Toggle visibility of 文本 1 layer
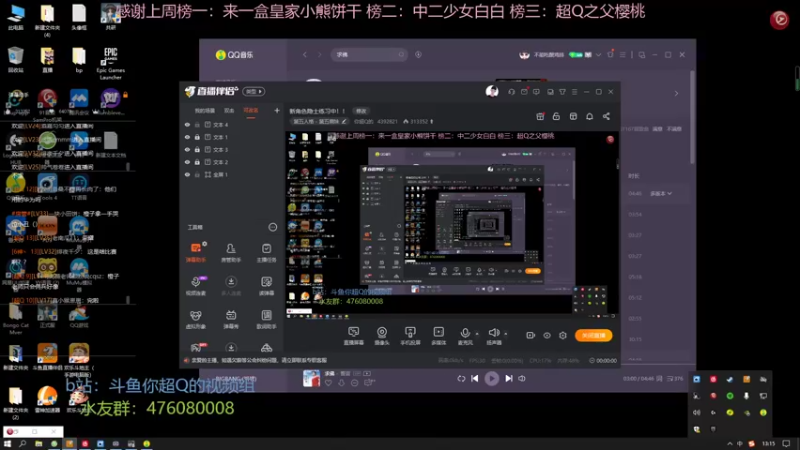800x450 pixels. pos(187,137)
